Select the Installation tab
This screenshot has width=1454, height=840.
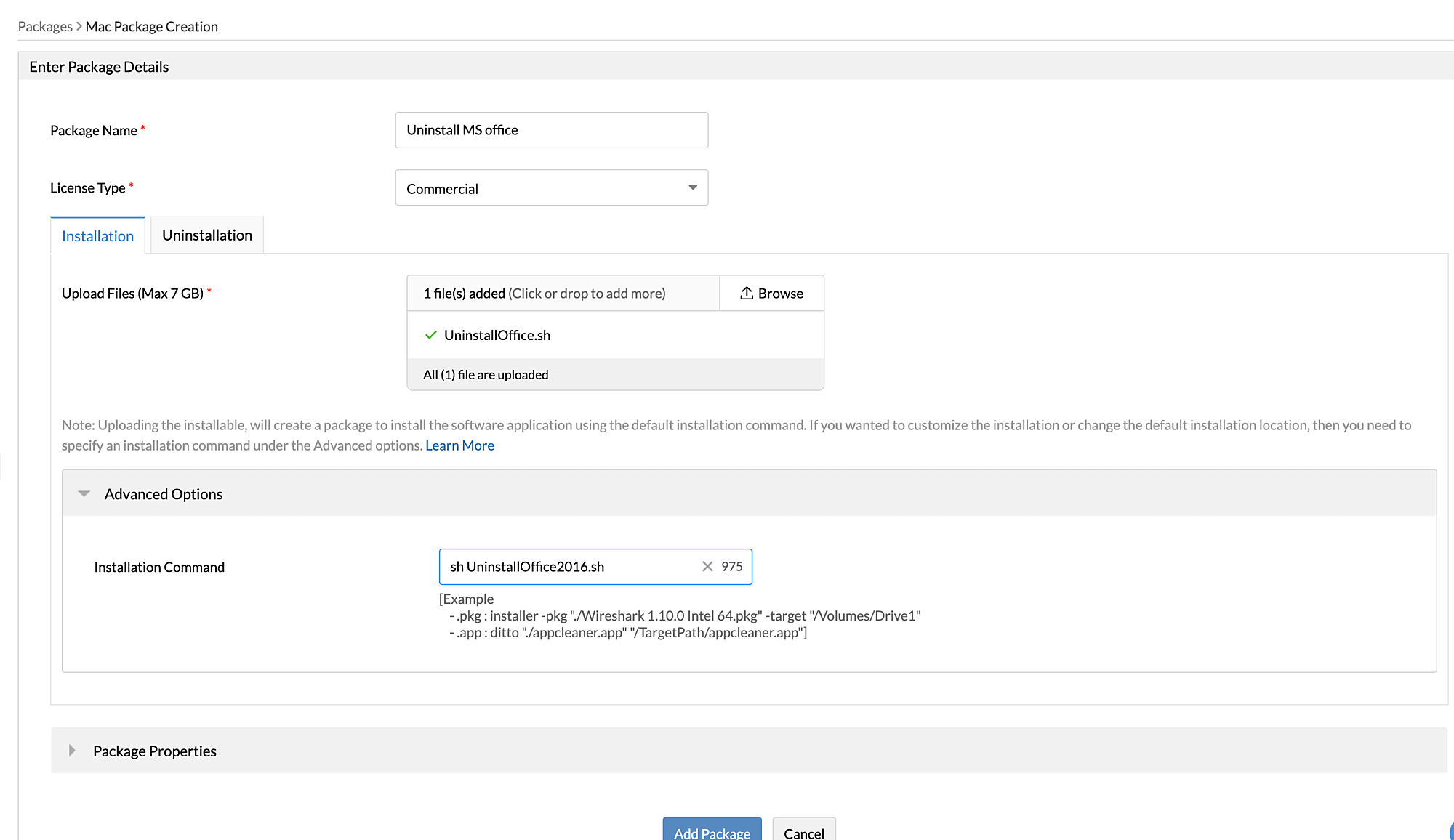(x=97, y=236)
